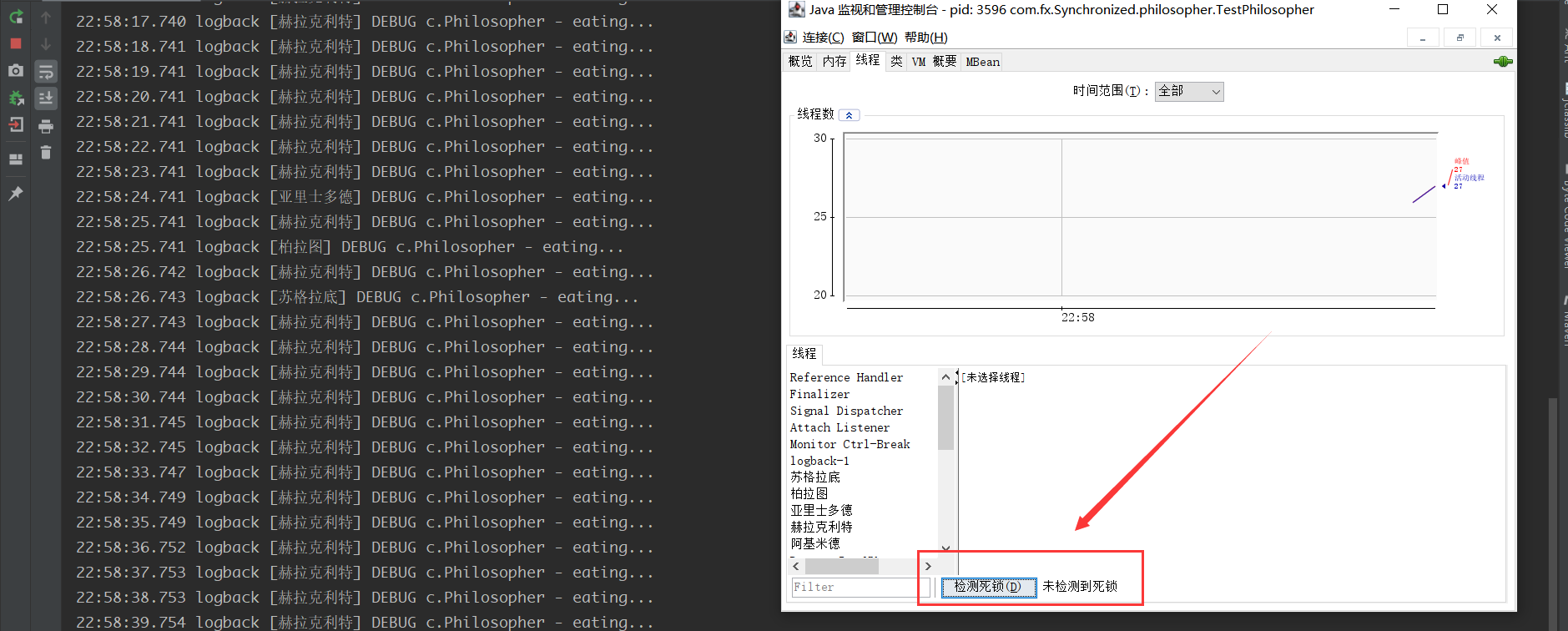The image size is (1568, 631).
Task: Toggle soft-wrap in the console output
Action: tap(46, 71)
